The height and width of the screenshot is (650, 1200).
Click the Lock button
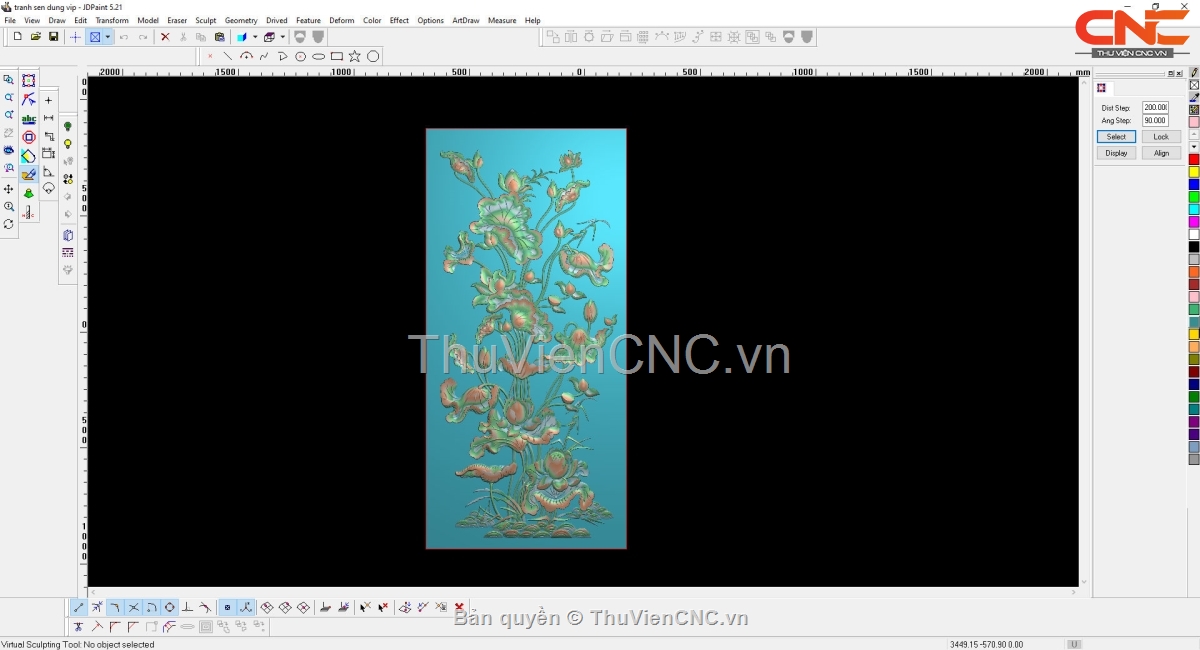click(x=1161, y=137)
